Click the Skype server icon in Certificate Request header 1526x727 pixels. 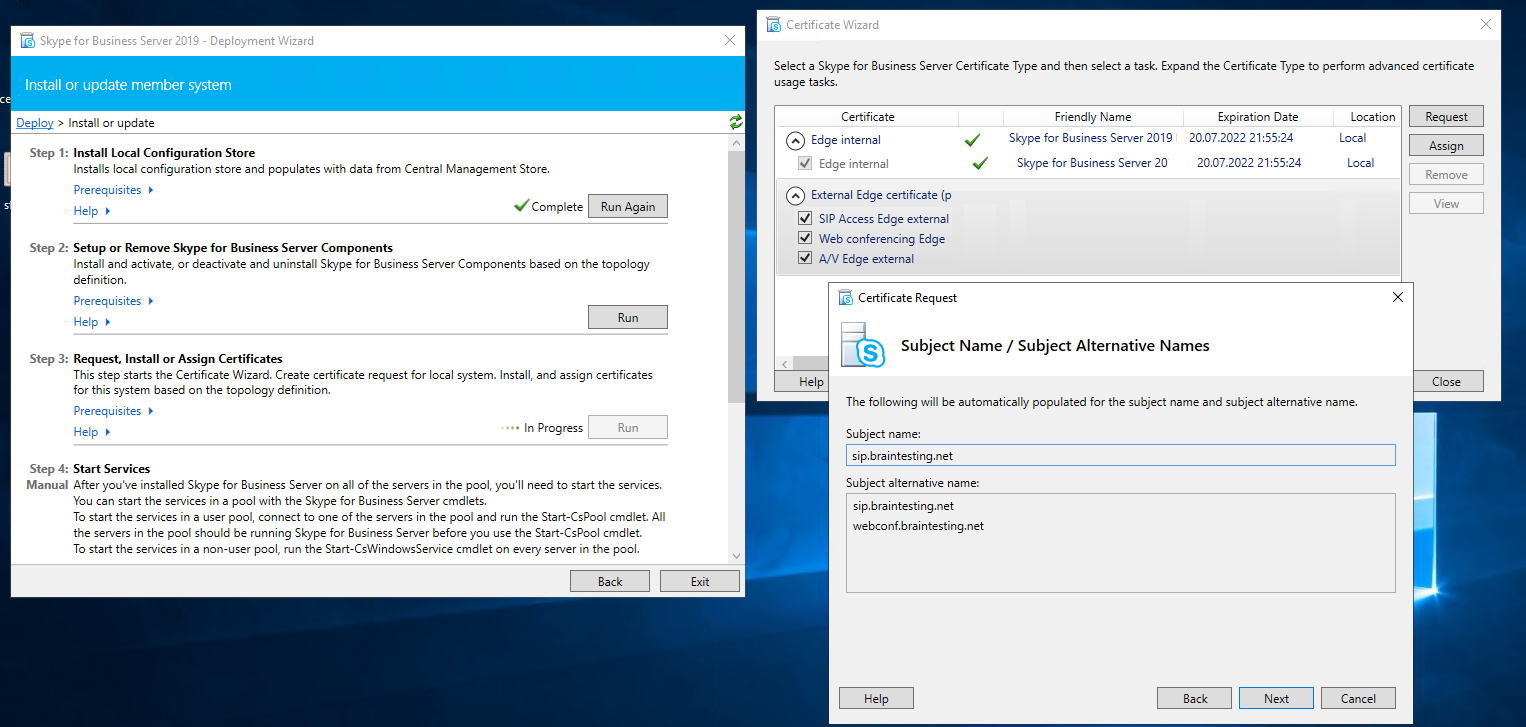[862, 346]
